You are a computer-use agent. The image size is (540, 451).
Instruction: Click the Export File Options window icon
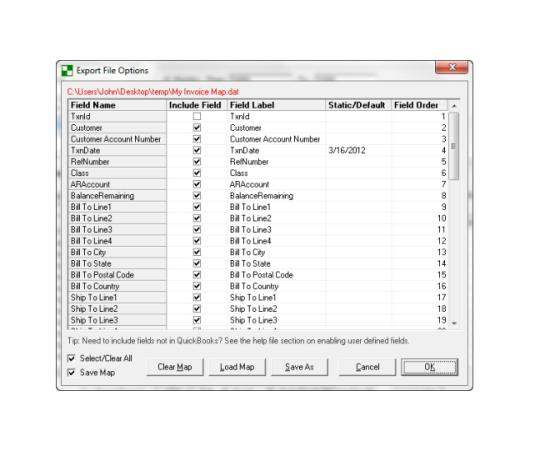click(x=67, y=71)
